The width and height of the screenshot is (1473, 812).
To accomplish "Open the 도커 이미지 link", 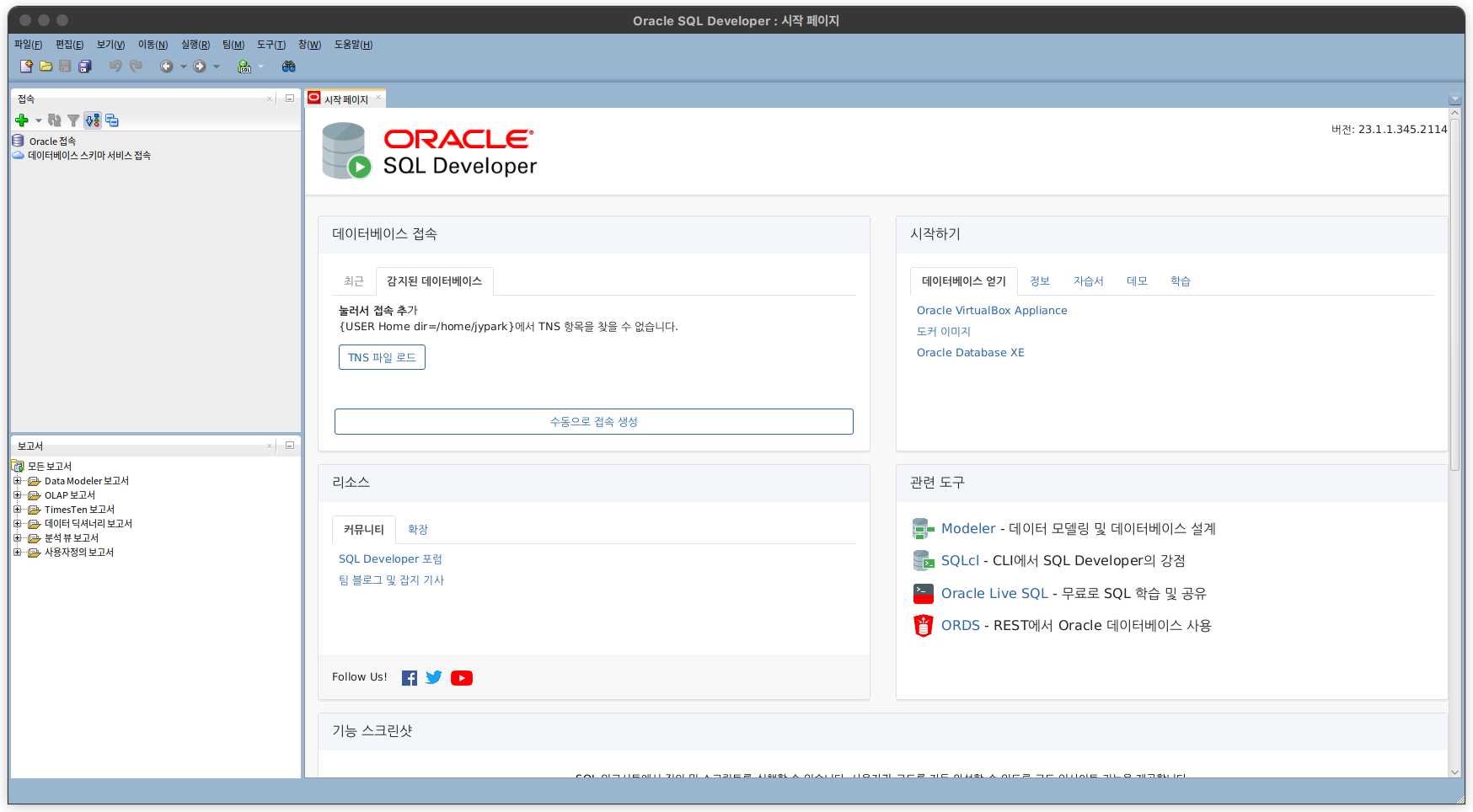I will [x=944, y=332].
